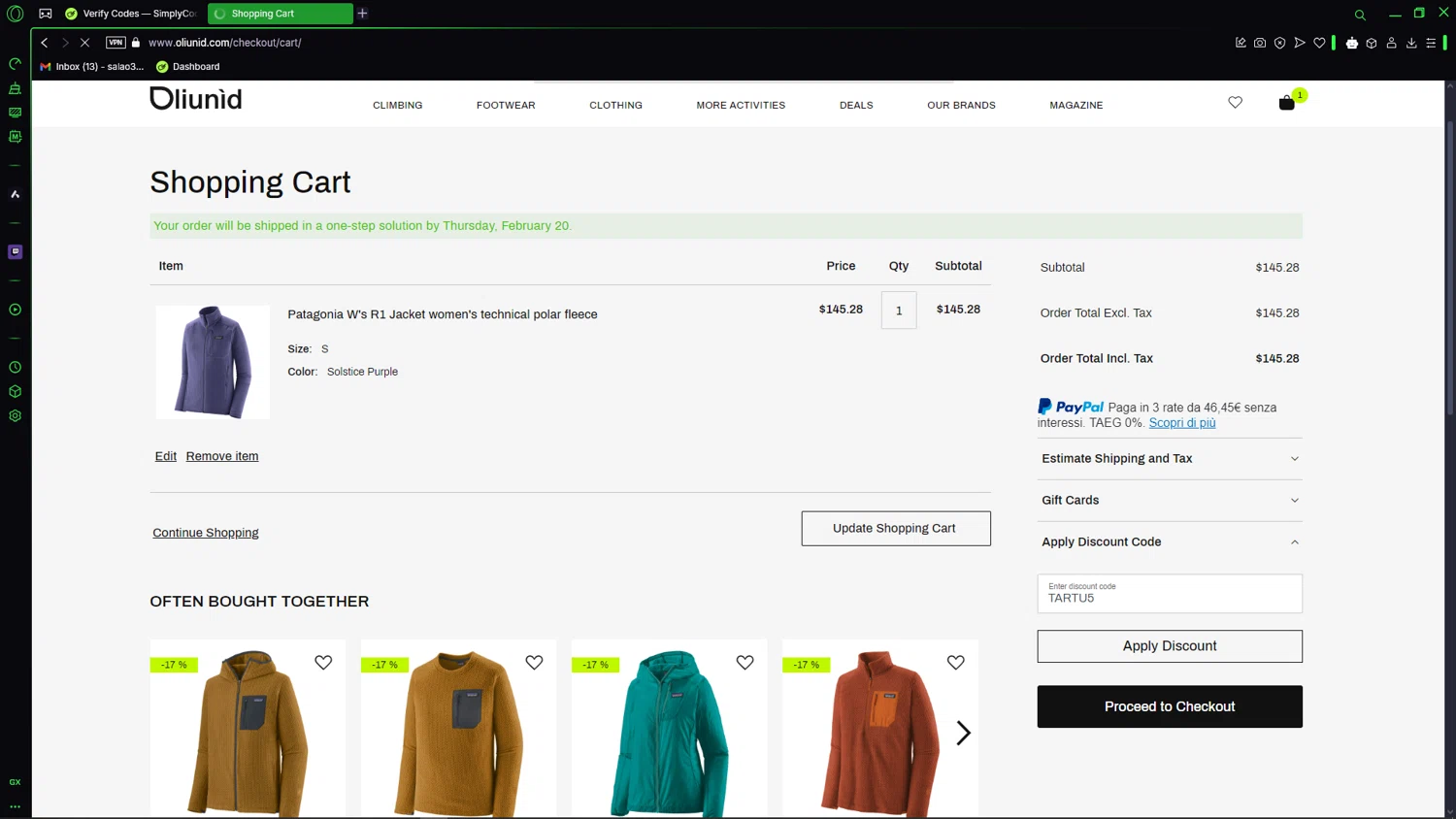Open the VPN badge in address bar
Viewport: 1456px width, 819px height.
[x=116, y=43]
